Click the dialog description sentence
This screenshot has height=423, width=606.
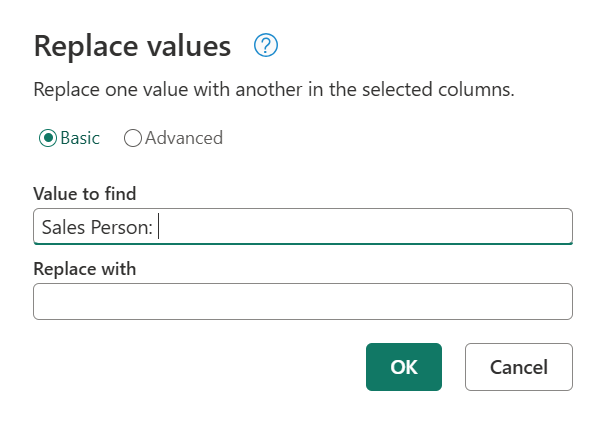273,90
